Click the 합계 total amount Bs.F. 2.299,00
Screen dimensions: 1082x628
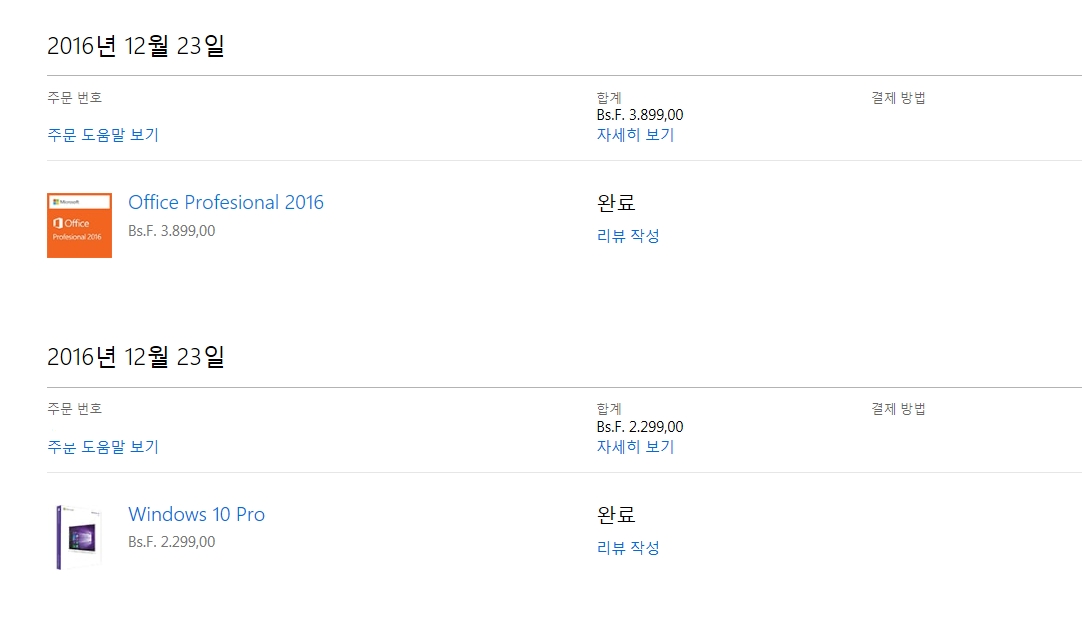640,427
